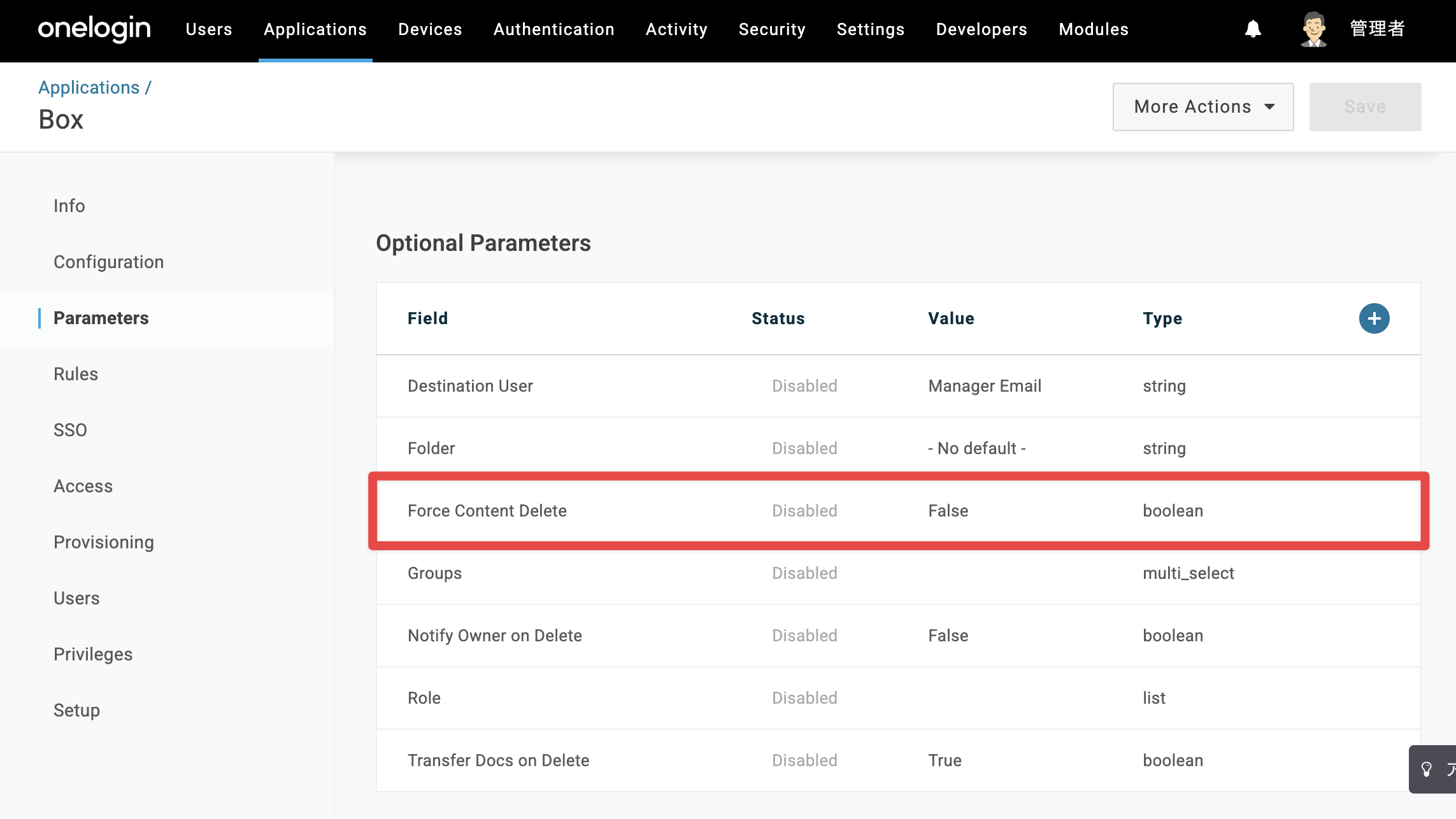Open the Users tab in sidebar
This screenshot has height=819, width=1456.
click(x=76, y=598)
